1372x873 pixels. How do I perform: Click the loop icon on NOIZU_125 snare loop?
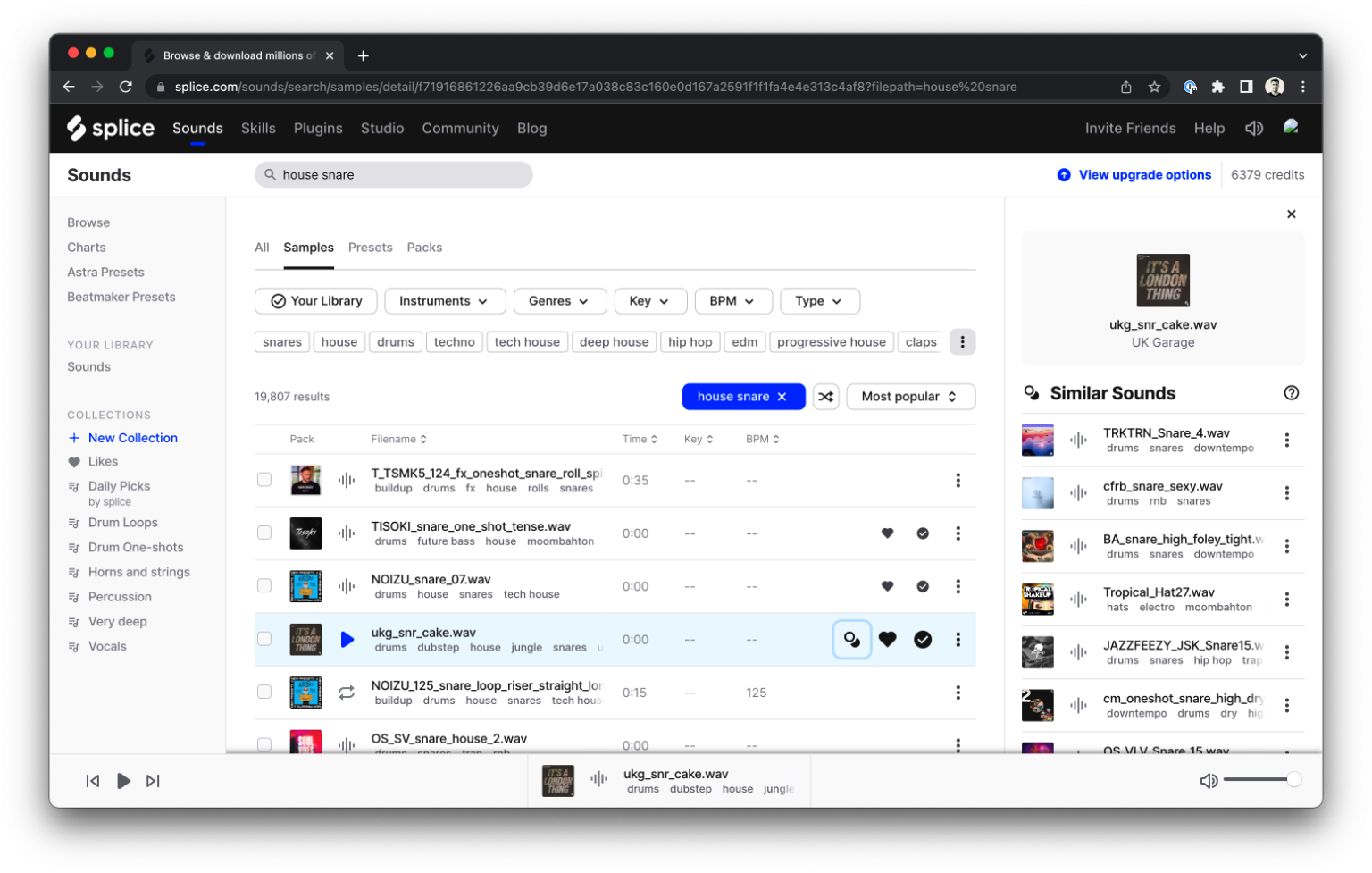click(347, 692)
